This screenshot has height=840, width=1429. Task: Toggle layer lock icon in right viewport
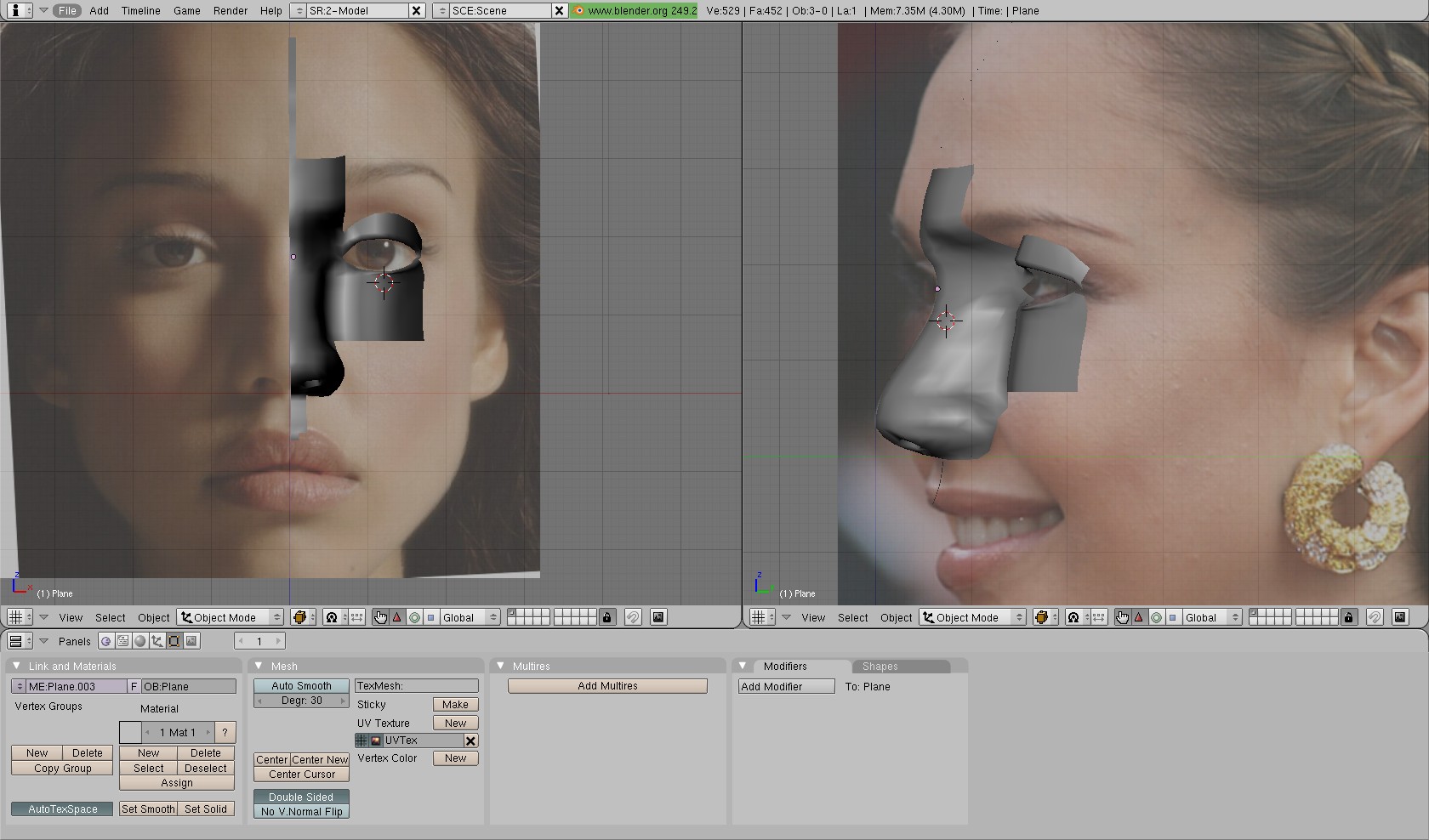pos(1348,618)
